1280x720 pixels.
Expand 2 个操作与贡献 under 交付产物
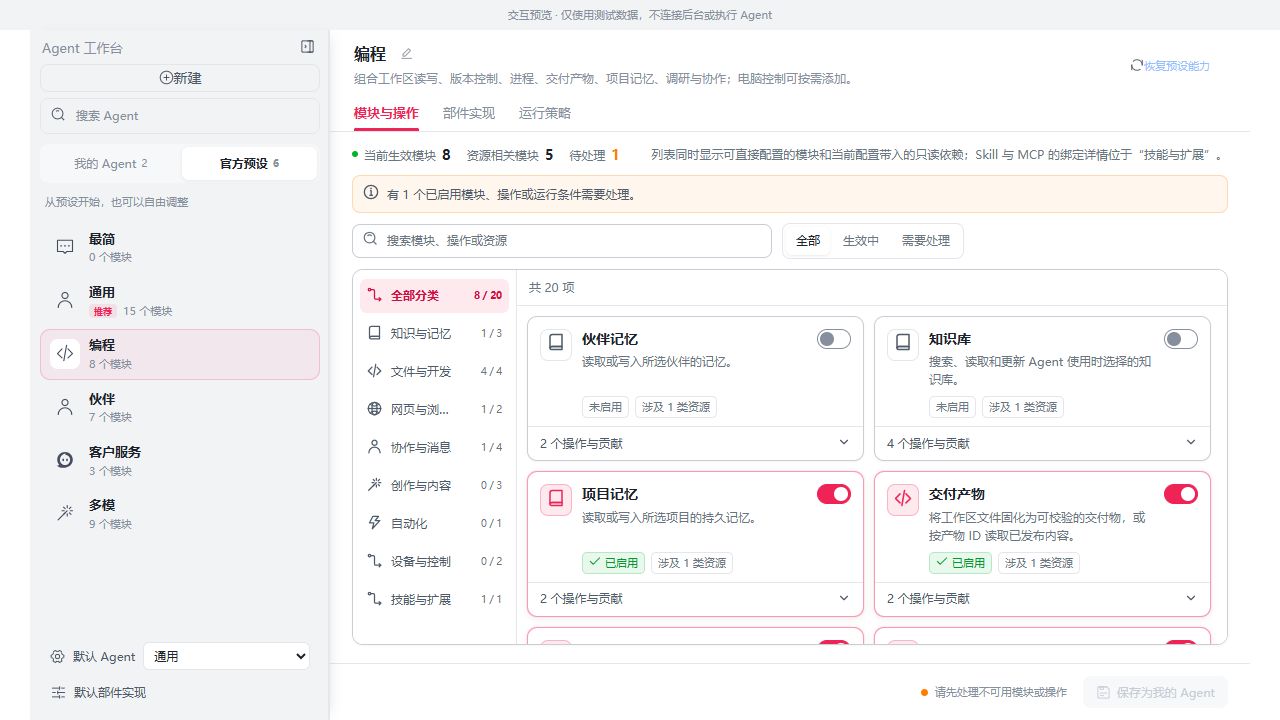tap(1042, 598)
